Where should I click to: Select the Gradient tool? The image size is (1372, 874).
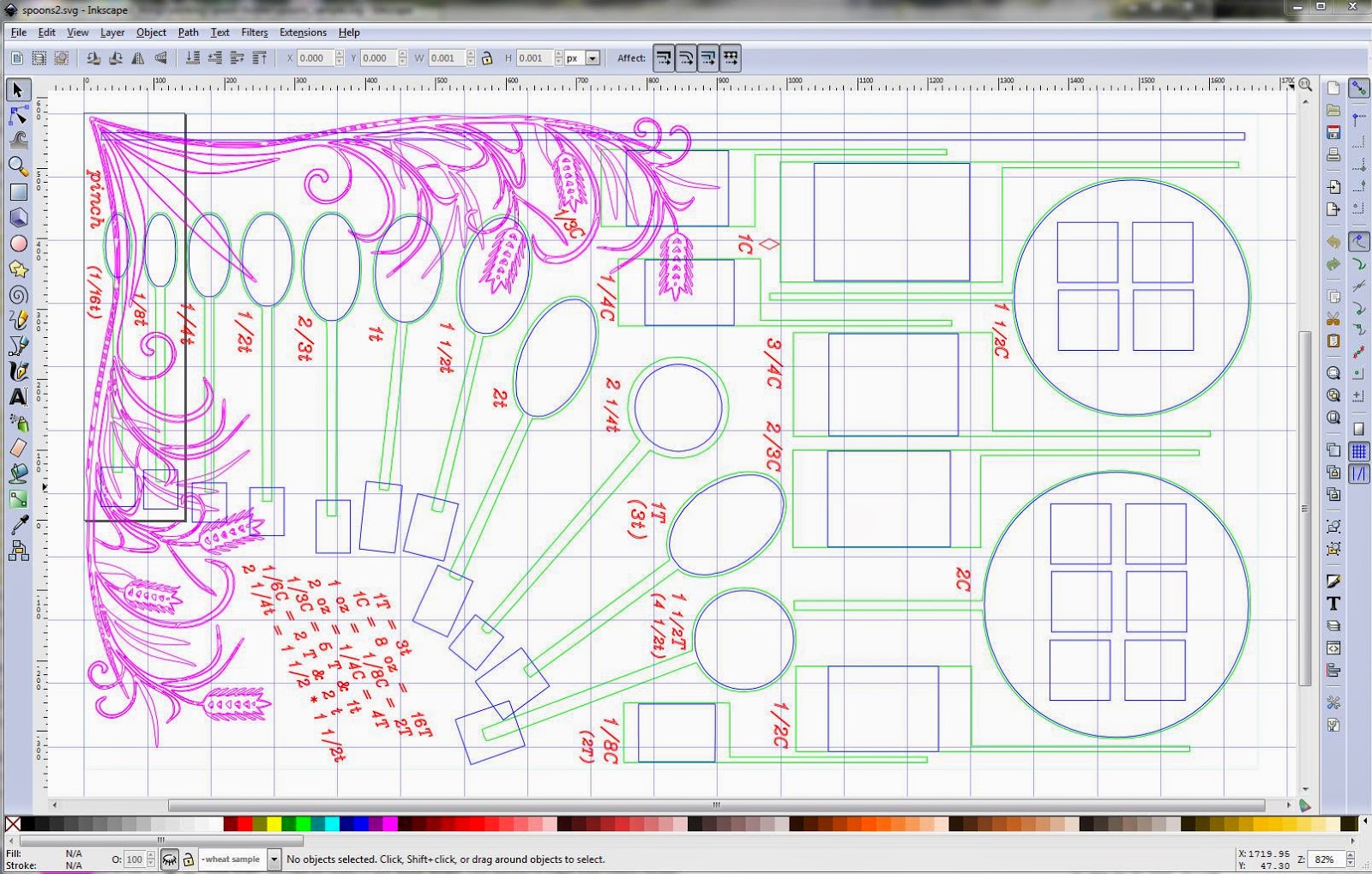pyautogui.click(x=18, y=499)
